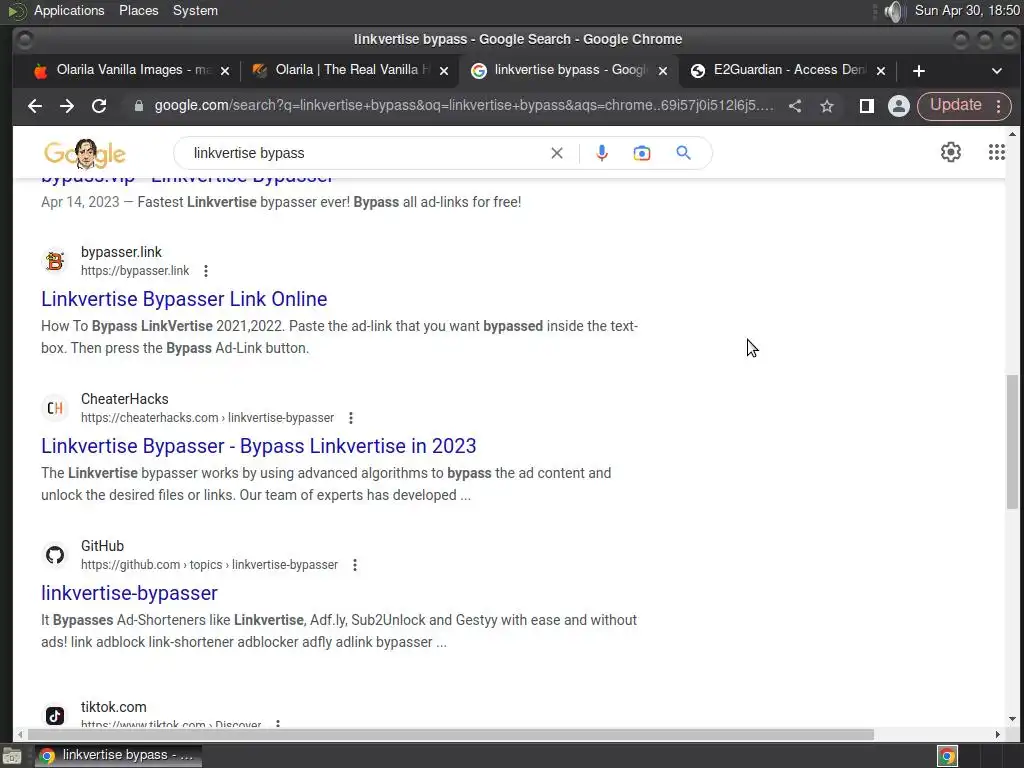Screen dimensions: 1024x768
Task: Click the https://bypasser.link URL text
Action: pos(135,270)
